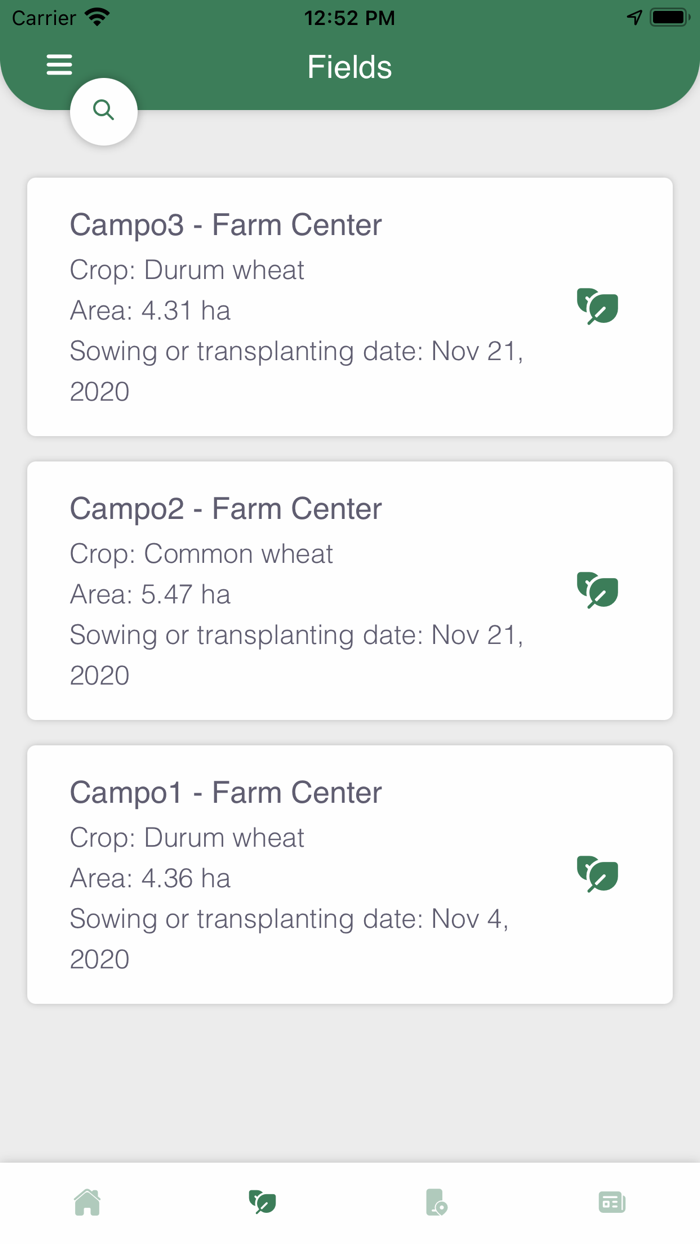Select the Fields leaf tab in bottom bar

click(262, 1201)
